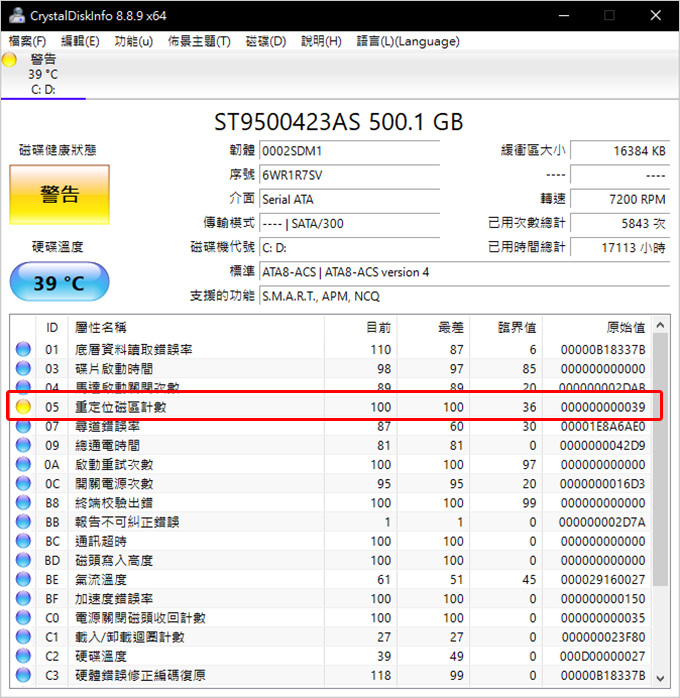Click the blue status icon for attribute 0C
Image resolution: width=680 pixels, height=698 pixels.
click(x=23, y=483)
